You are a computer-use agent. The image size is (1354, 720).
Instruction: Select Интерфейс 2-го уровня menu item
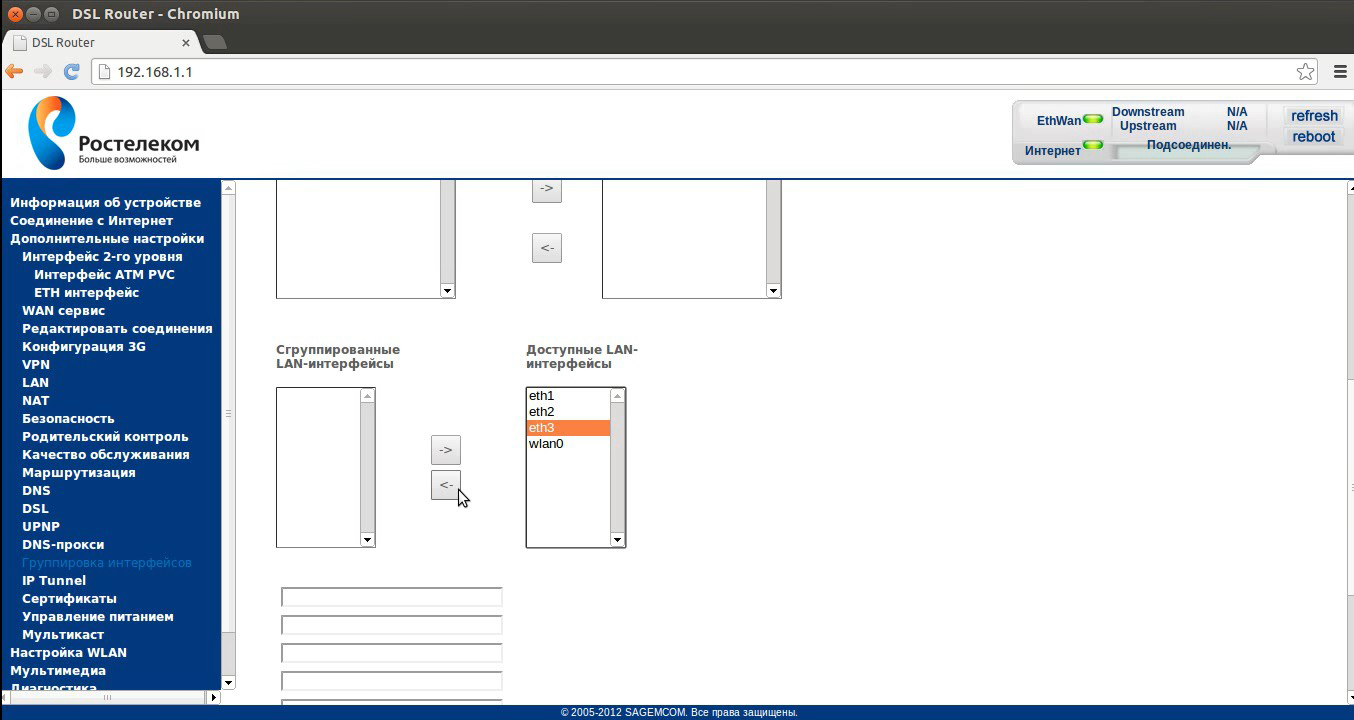click(102, 256)
